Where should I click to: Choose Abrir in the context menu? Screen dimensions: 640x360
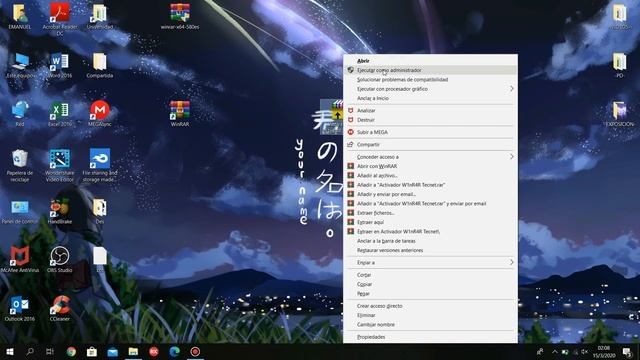431,60
